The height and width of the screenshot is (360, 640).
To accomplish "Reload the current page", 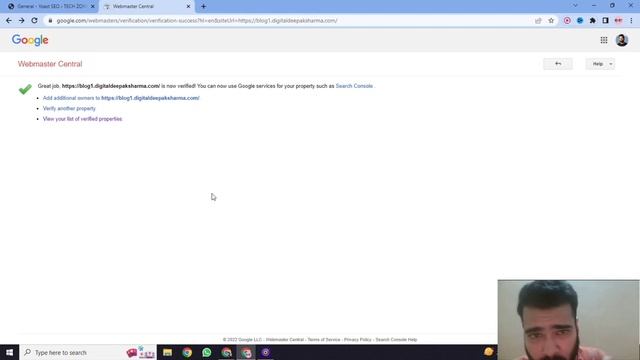I will pos(34,20).
